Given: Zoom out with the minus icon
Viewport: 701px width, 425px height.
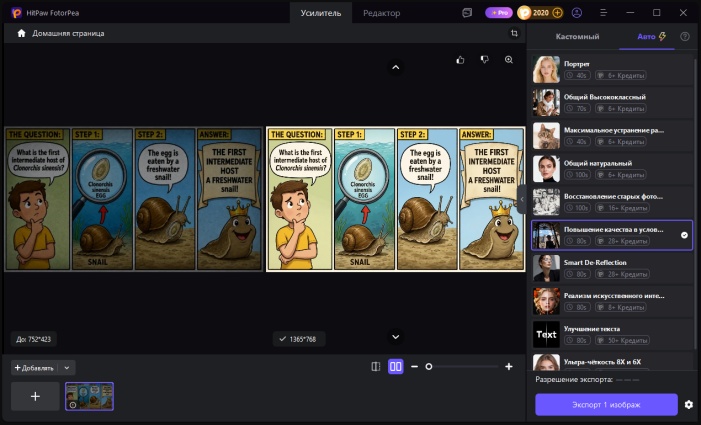Looking at the screenshot, I should coord(414,367).
